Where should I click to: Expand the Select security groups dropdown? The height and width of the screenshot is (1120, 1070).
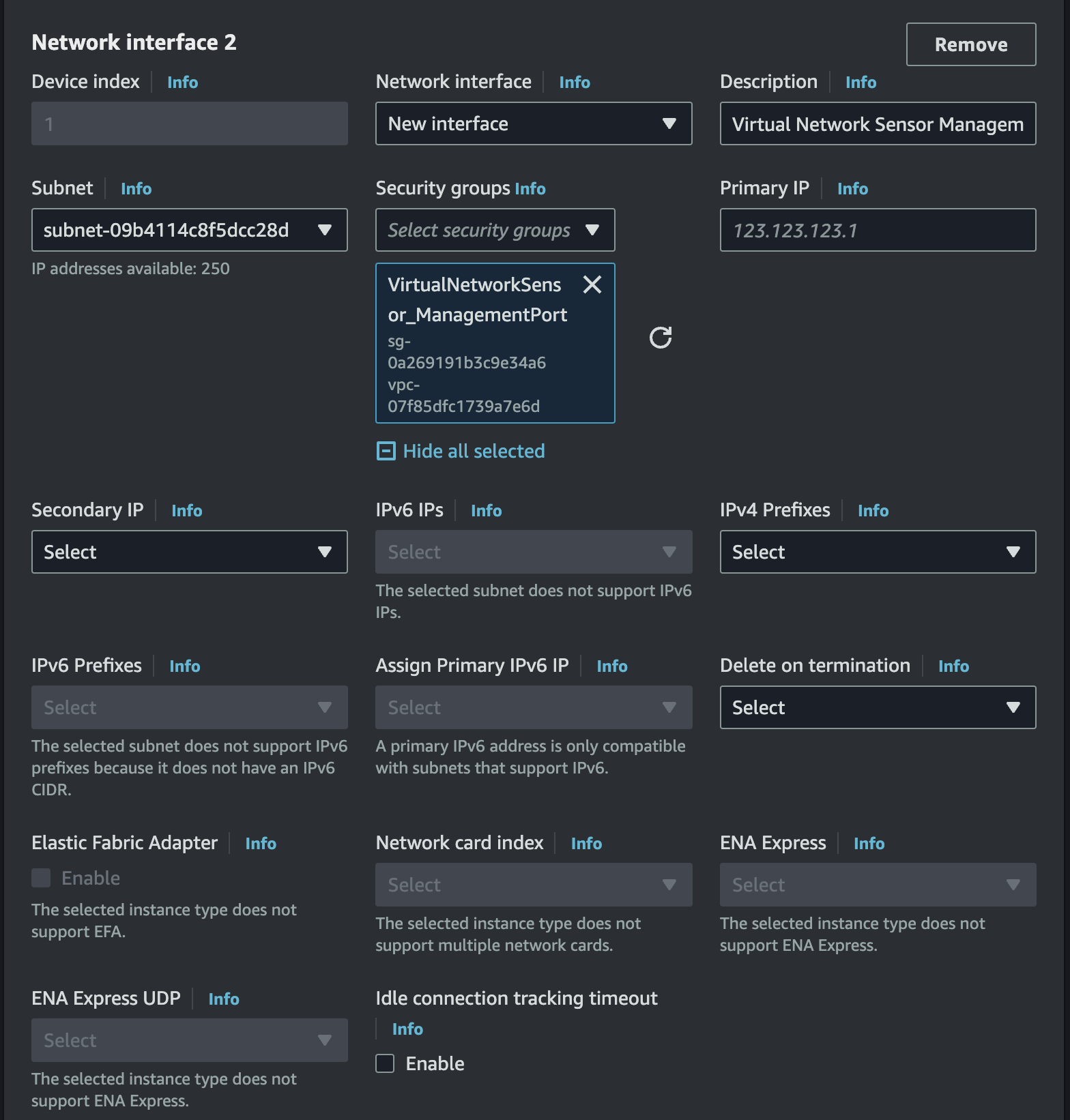tap(495, 230)
